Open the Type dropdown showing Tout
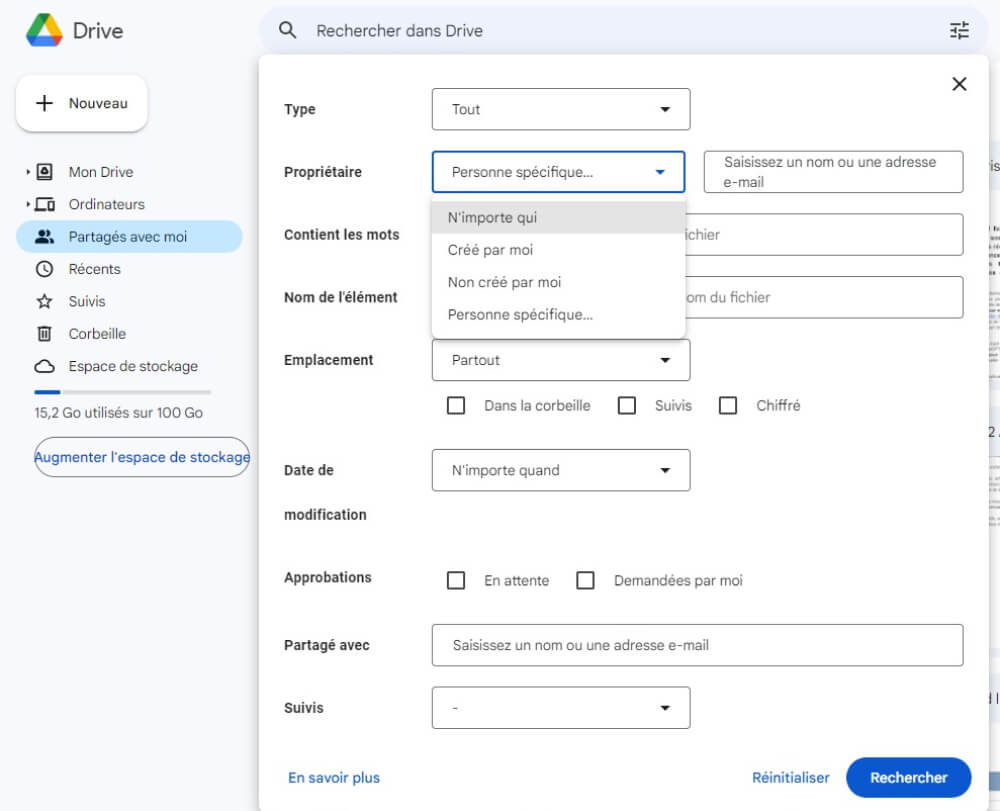 pos(560,109)
